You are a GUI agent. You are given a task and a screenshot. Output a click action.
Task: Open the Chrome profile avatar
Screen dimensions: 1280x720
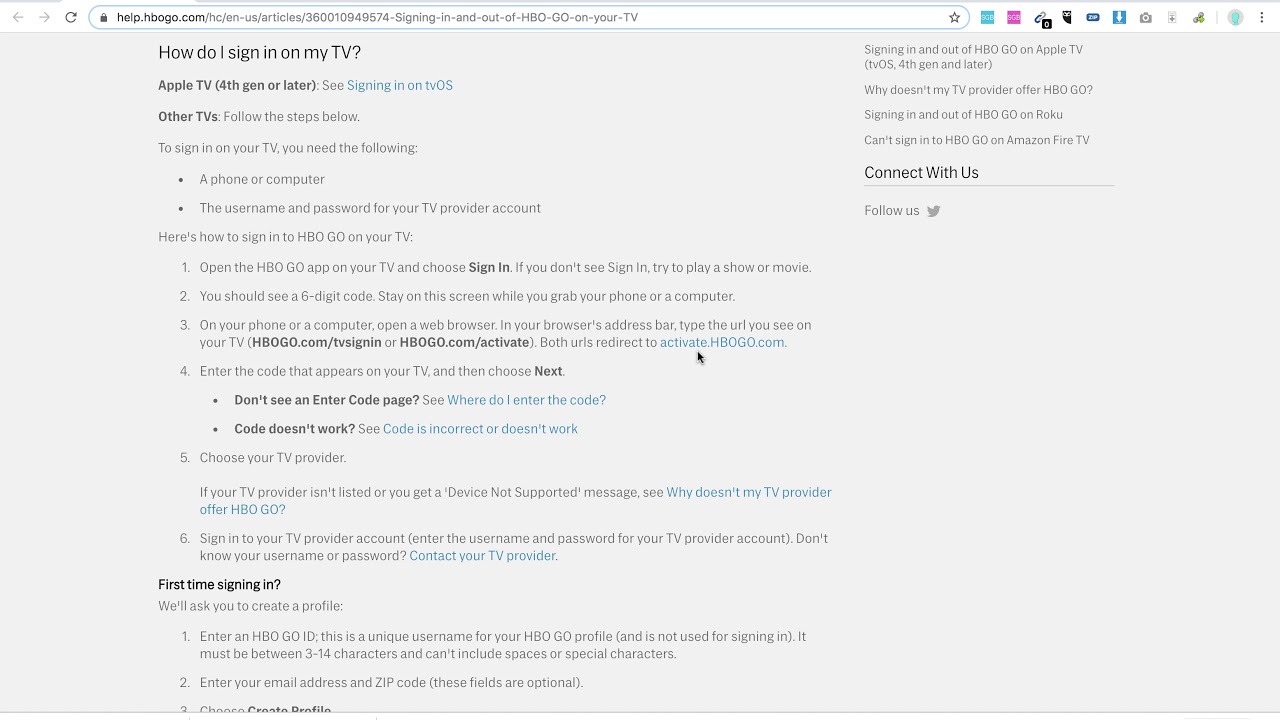tap(1235, 17)
